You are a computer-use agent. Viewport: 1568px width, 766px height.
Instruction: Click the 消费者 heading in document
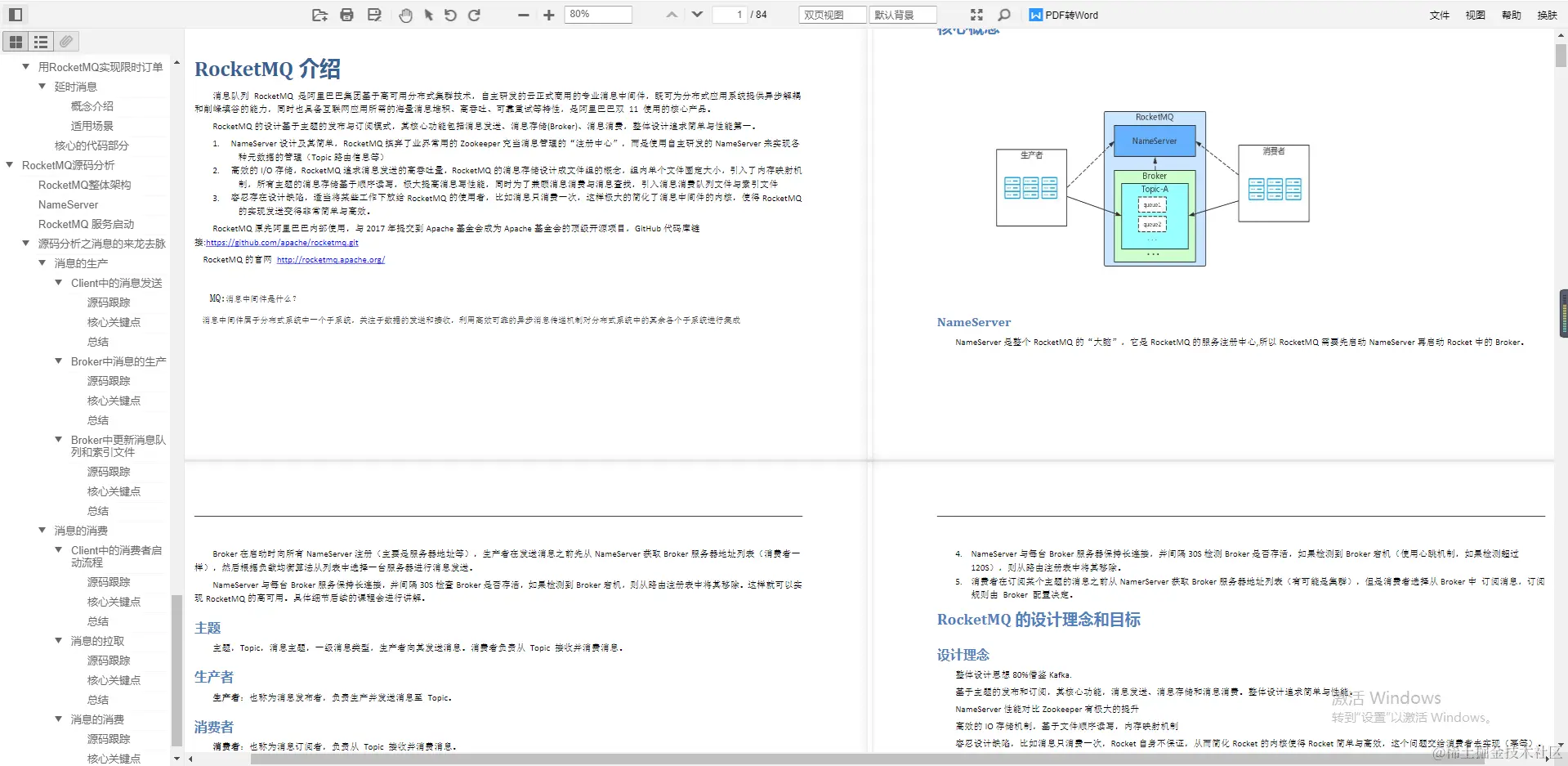214,727
